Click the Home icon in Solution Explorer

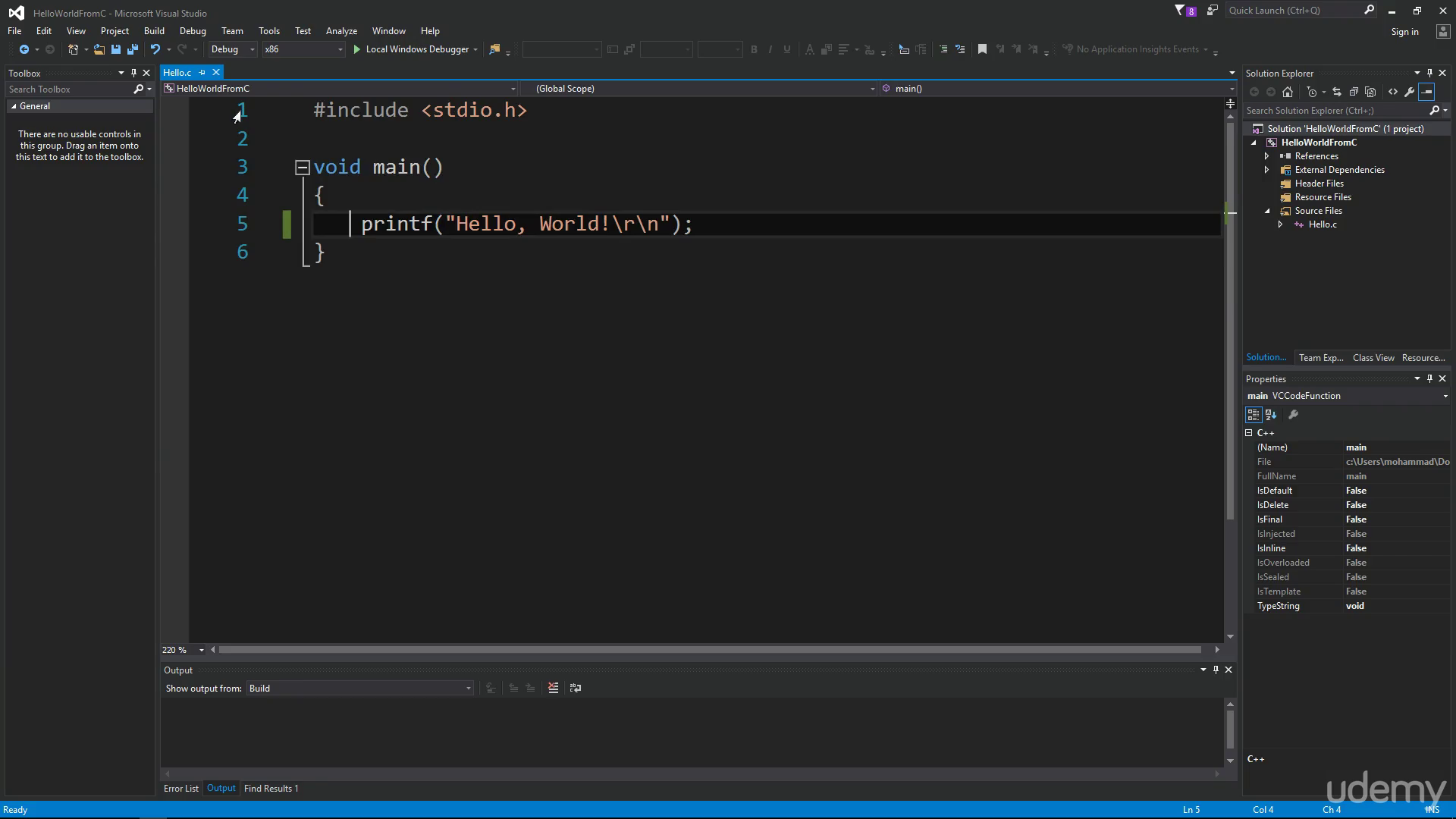tap(1288, 92)
